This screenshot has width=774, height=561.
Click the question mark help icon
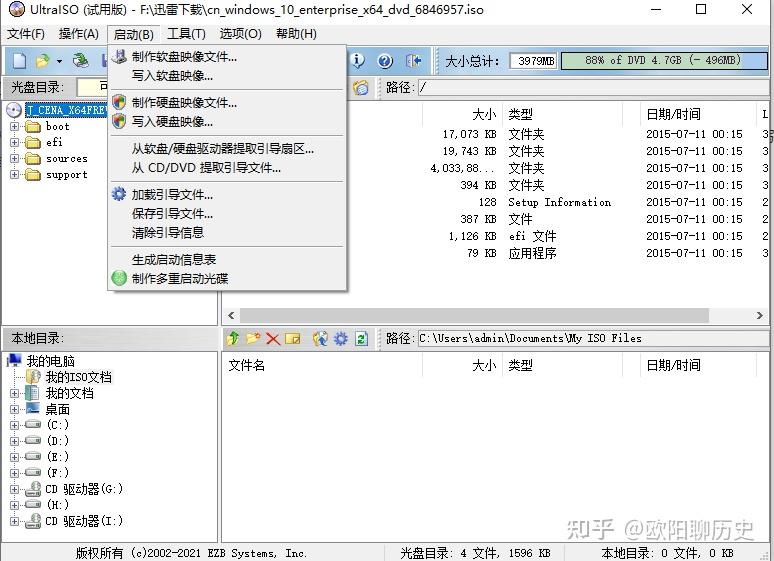[385, 61]
